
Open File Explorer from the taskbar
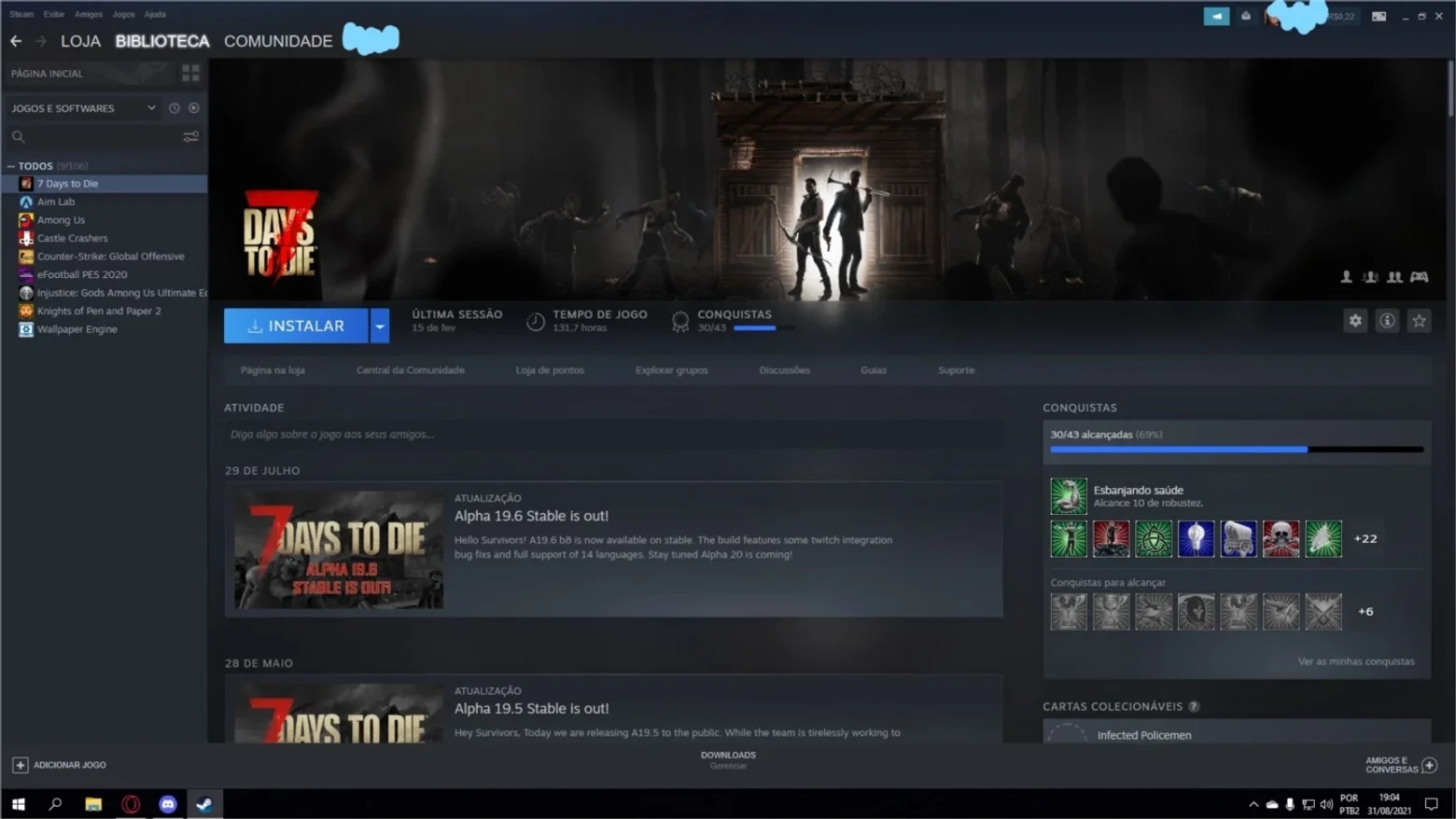[93, 804]
